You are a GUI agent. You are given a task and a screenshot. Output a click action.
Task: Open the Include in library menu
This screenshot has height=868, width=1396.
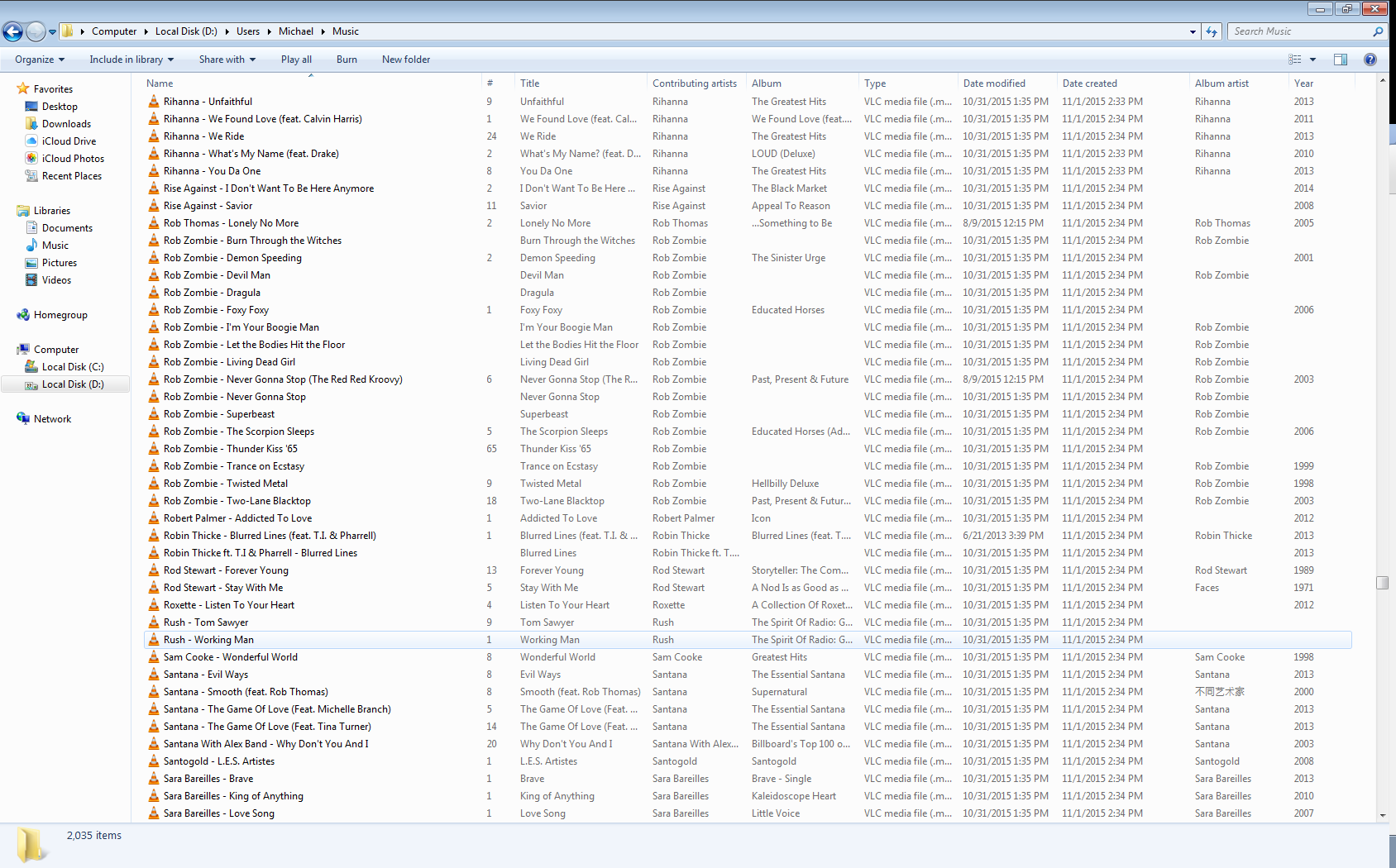131,60
